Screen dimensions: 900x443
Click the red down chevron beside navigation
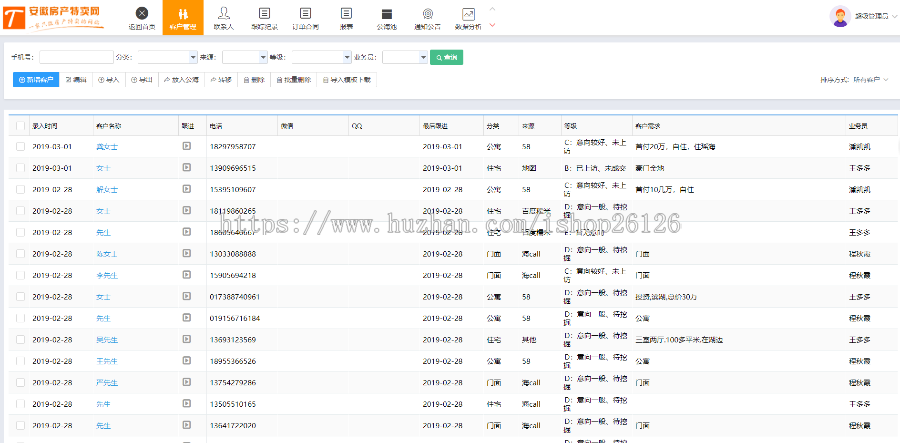492,25
